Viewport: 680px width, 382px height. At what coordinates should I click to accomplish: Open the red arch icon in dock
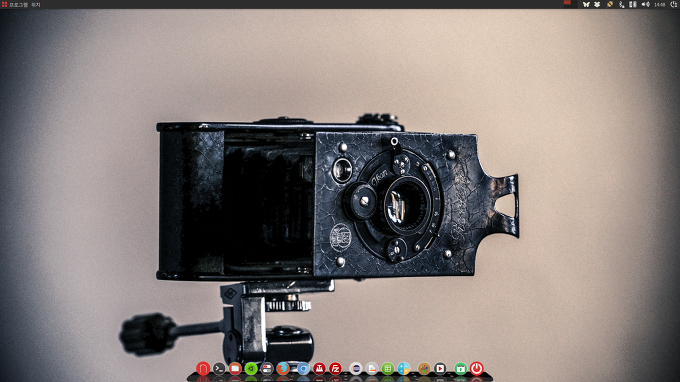coord(203,369)
